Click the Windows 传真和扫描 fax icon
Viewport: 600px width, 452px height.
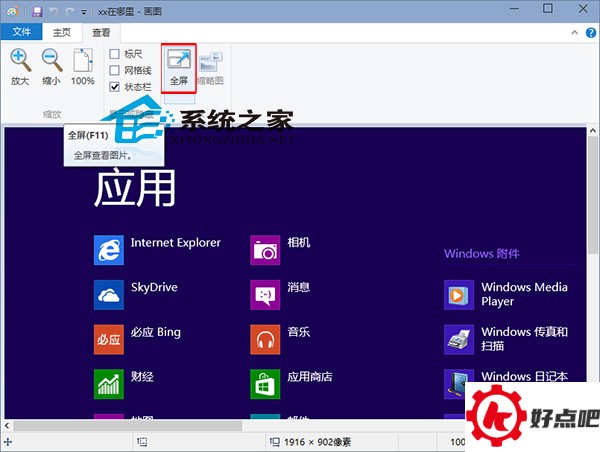pyautogui.click(x=459, y=339)
